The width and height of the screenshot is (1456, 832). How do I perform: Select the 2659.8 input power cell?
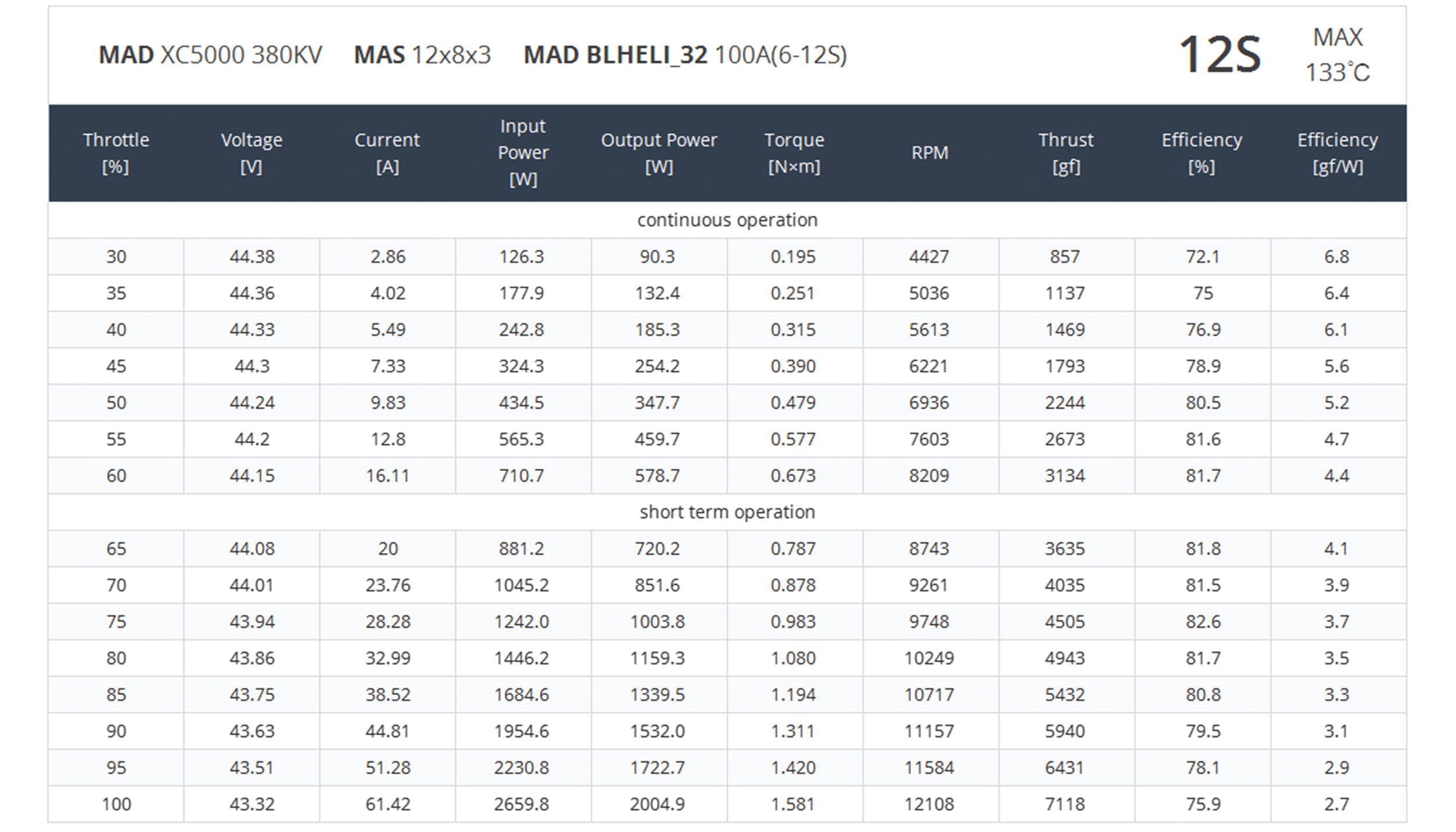click(x=521, y=805)
